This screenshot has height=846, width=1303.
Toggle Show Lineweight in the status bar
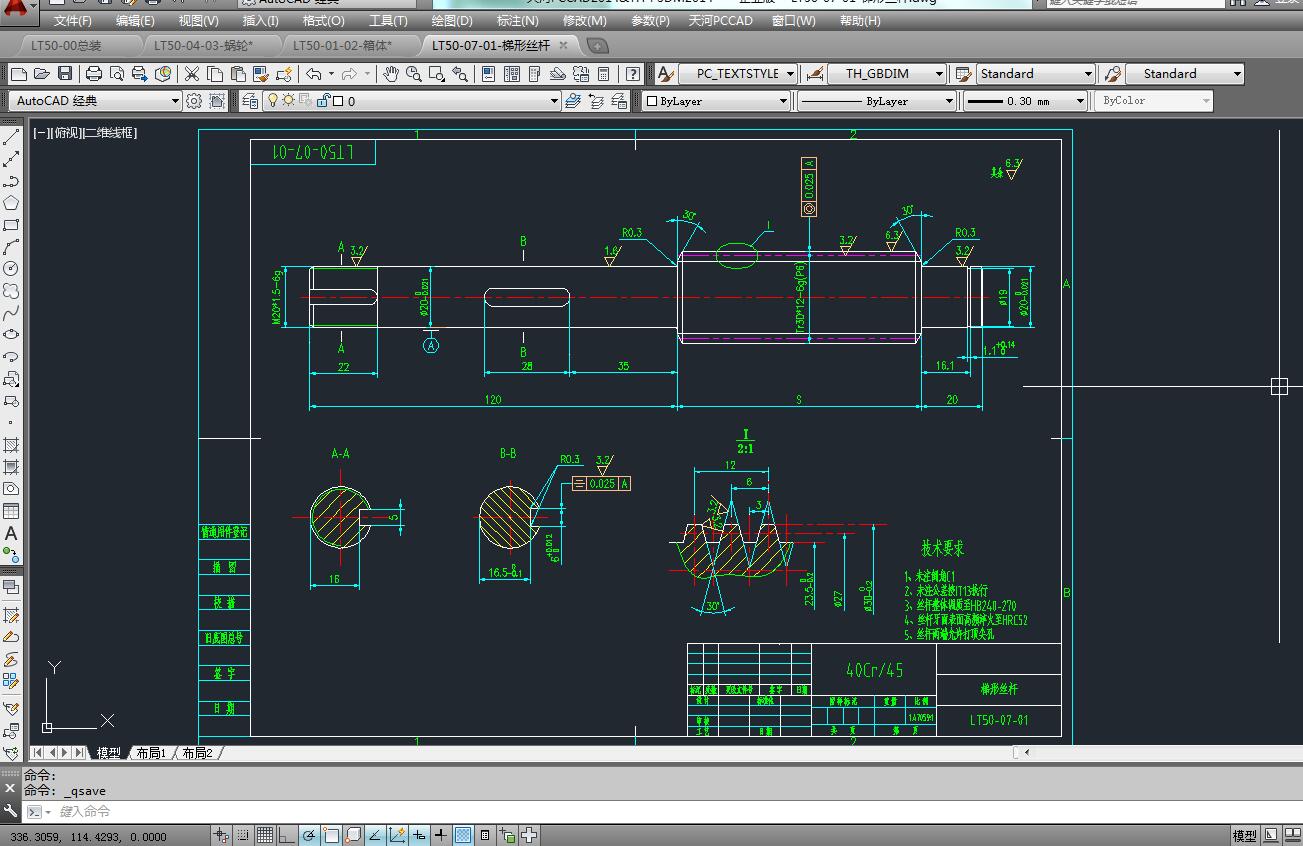point(441,835)
